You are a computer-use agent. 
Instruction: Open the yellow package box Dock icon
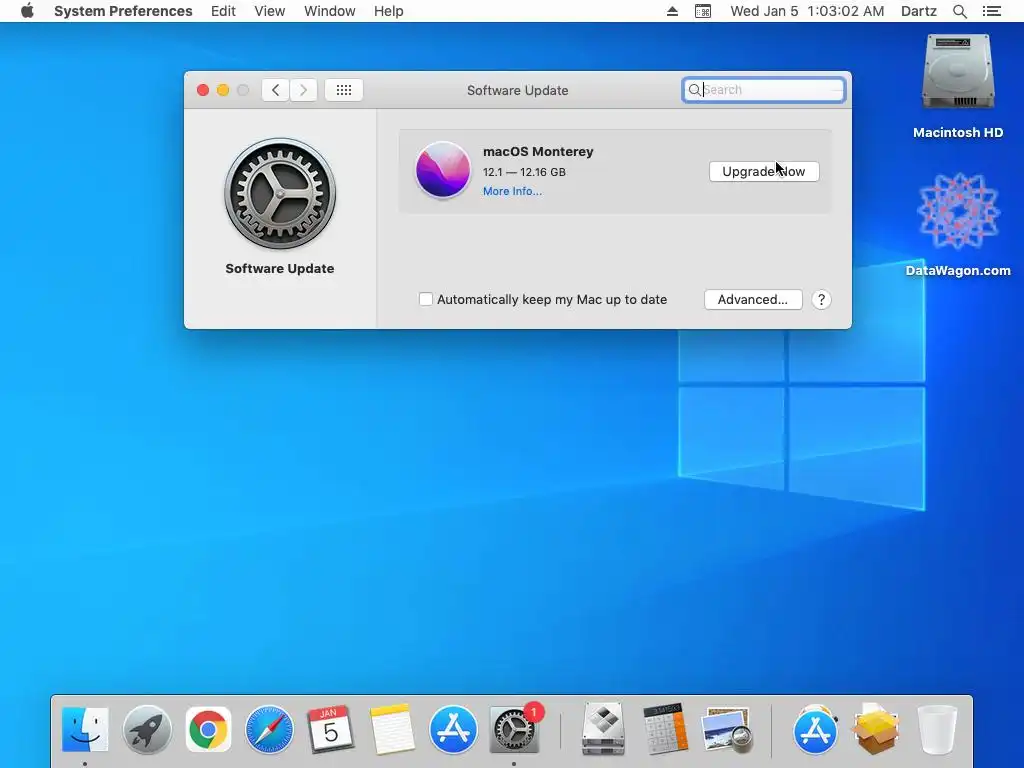pos(876,729)
